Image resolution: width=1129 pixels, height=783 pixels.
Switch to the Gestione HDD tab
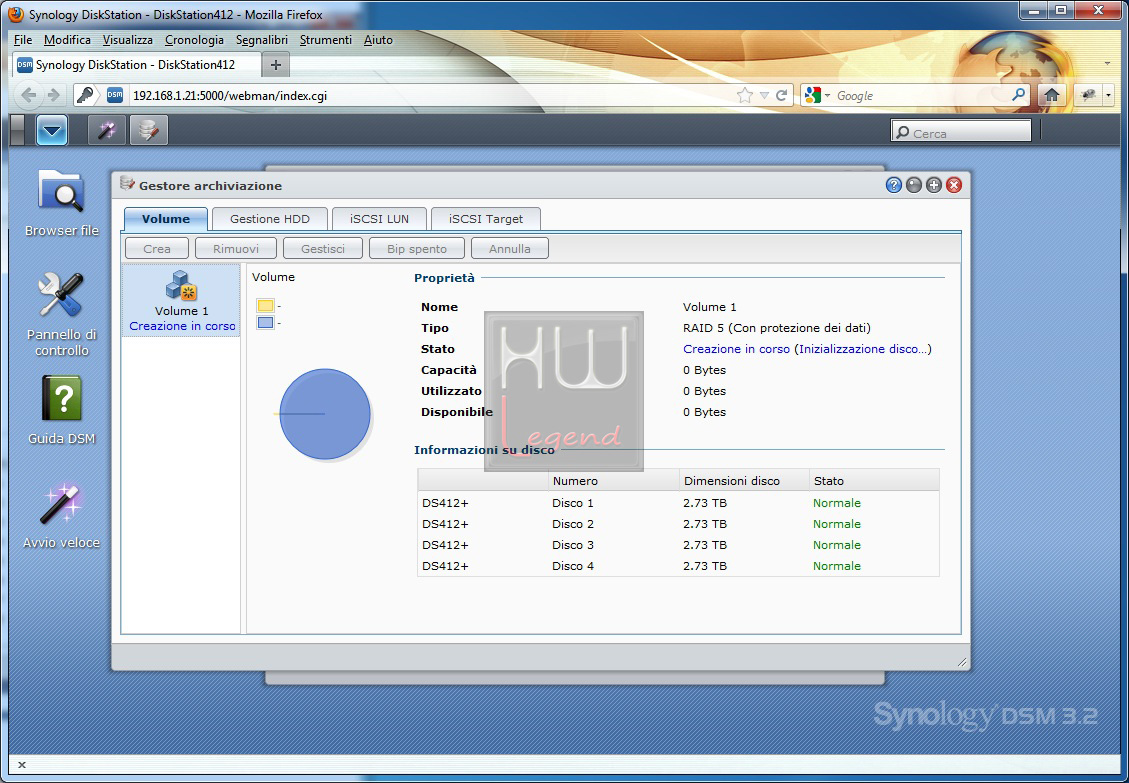[x=270, y=219]
